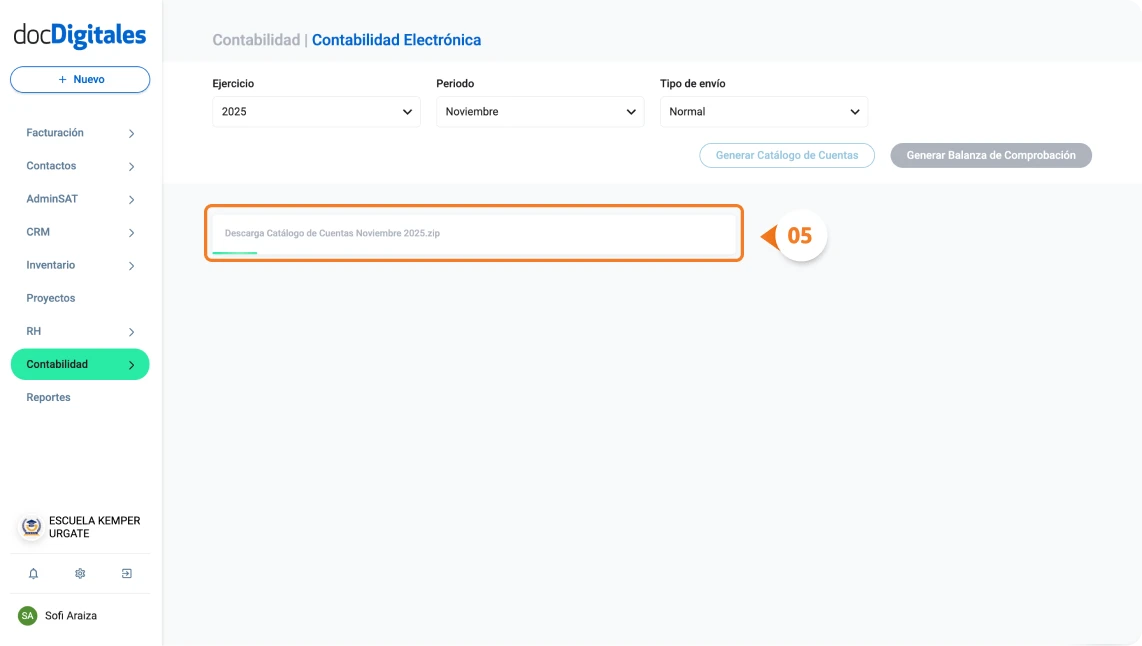
Task: Open the settings gear icon
Action: click(79, 573)
